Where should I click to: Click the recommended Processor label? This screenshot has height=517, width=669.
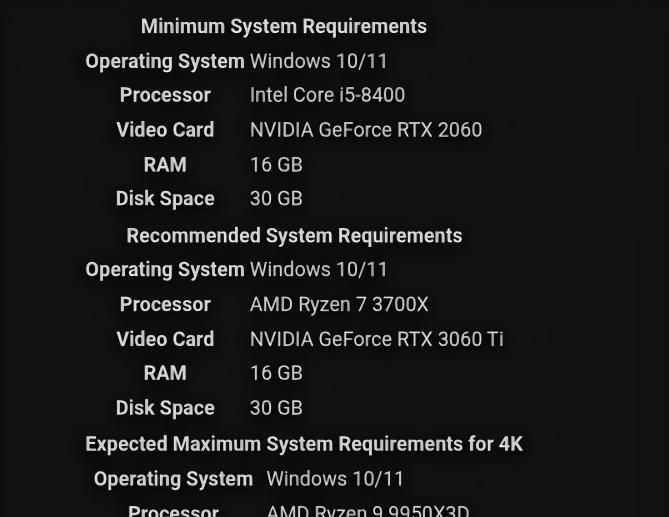[165, 305]
